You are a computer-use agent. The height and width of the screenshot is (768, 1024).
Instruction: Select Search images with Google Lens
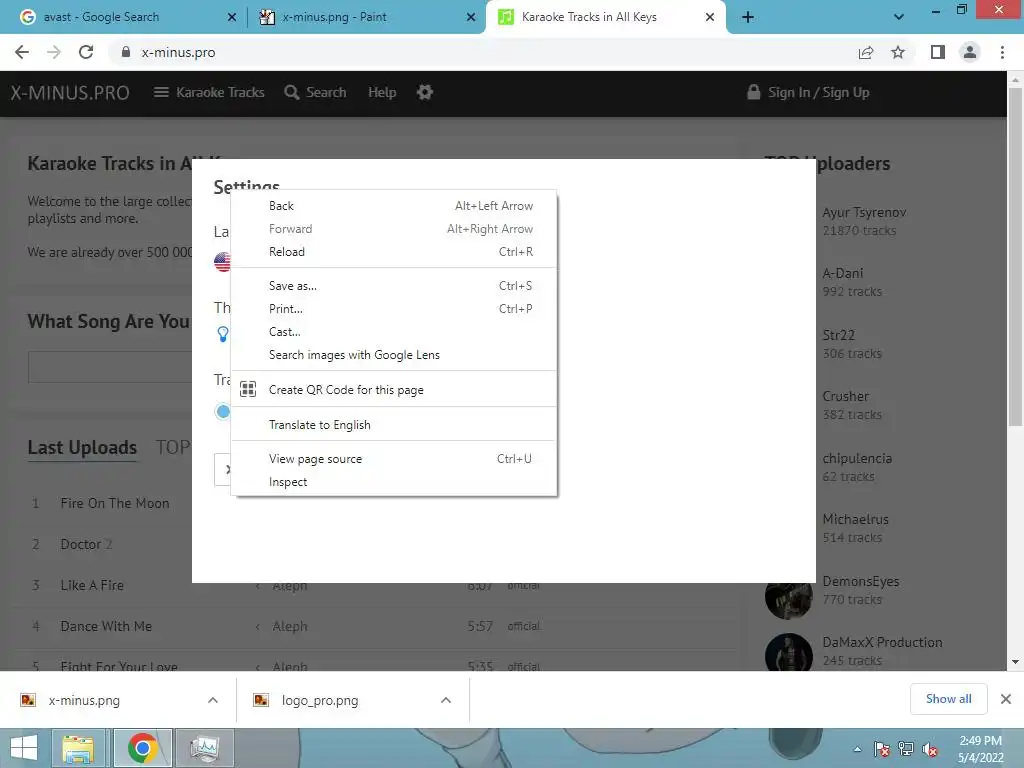point(394,355)
